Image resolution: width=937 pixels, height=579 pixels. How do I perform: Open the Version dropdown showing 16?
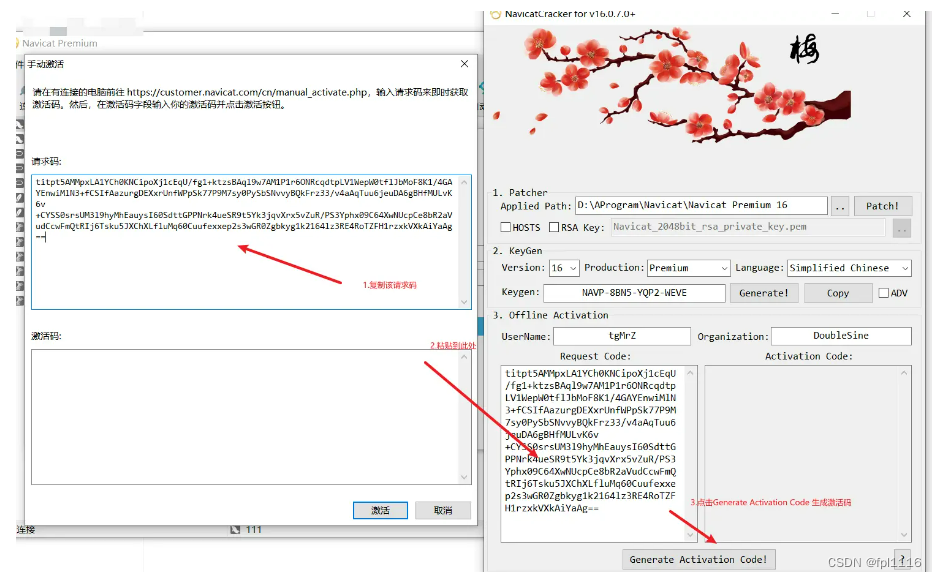(x=564, y=268)
